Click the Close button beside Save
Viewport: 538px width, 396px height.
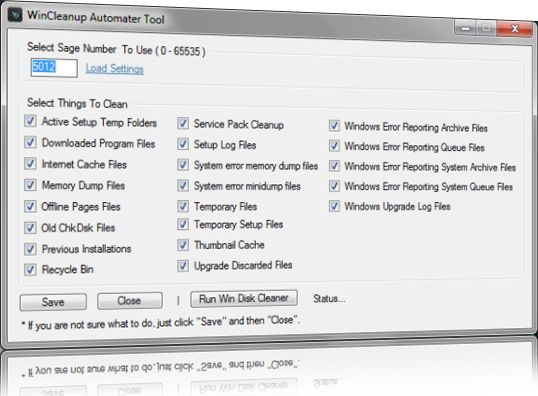coord(130,301)
